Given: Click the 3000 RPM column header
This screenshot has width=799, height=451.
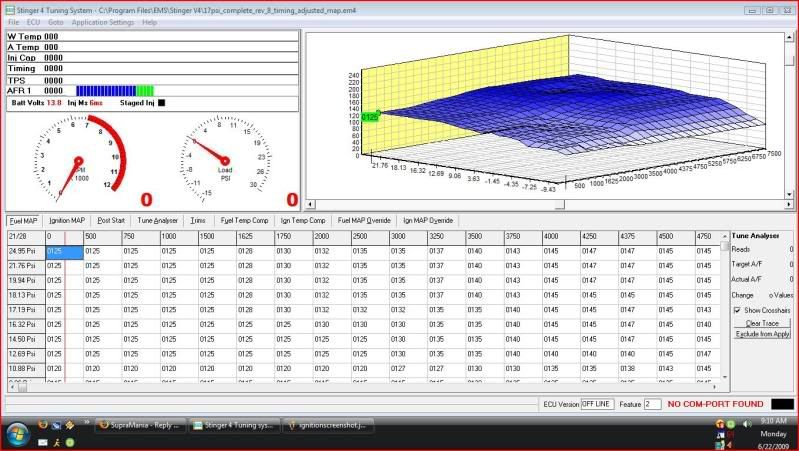Looking at the screenshot, I should (x=408, y=237).
